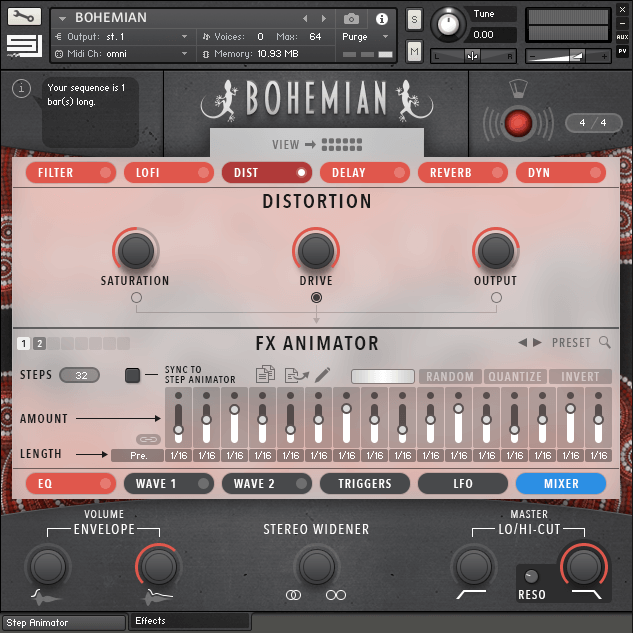Open the Purge dropdown menu
The image size is (633, 633).
pos(365,37)
